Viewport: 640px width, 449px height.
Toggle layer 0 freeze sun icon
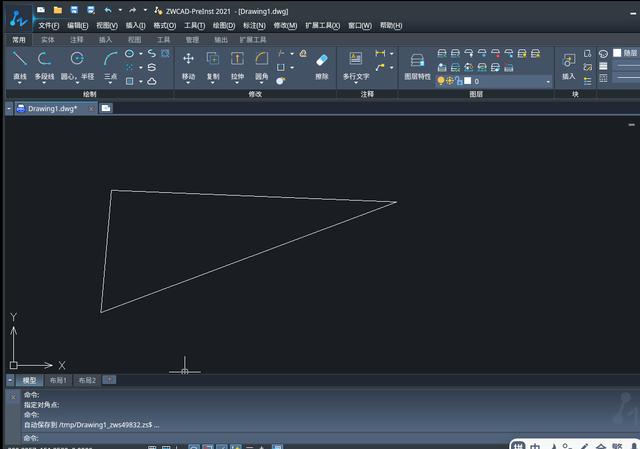451,81
